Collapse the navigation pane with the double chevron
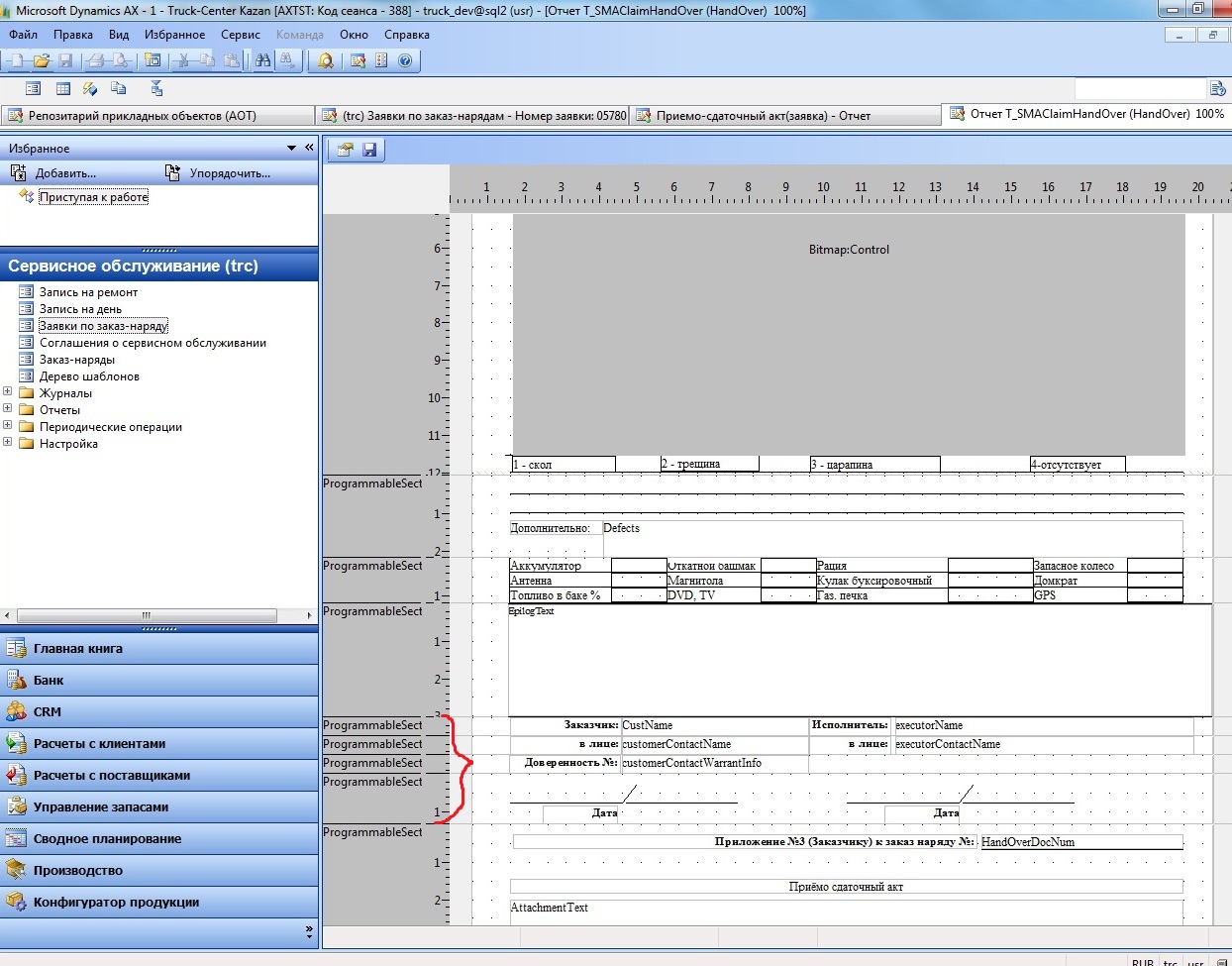Image resolution: width=1232 pixels, height=966 pixels. 309,148
